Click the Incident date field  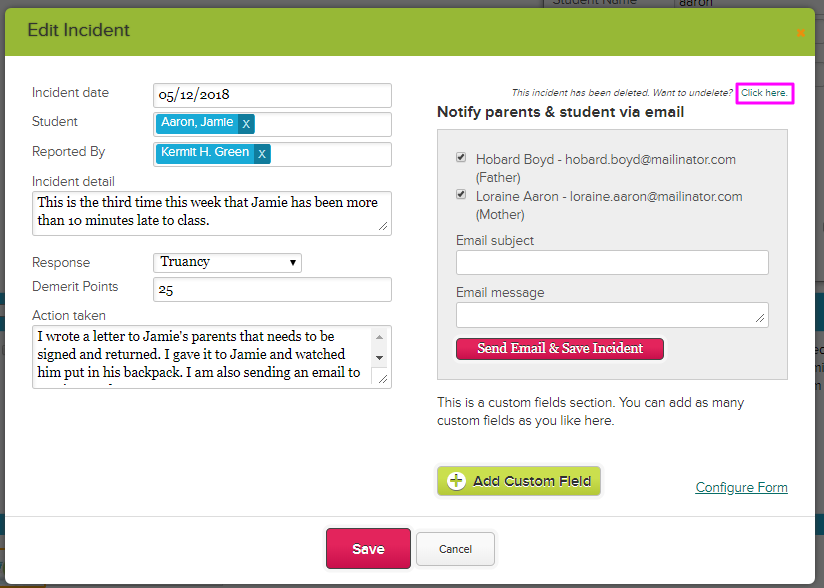[x=272, y=95]
